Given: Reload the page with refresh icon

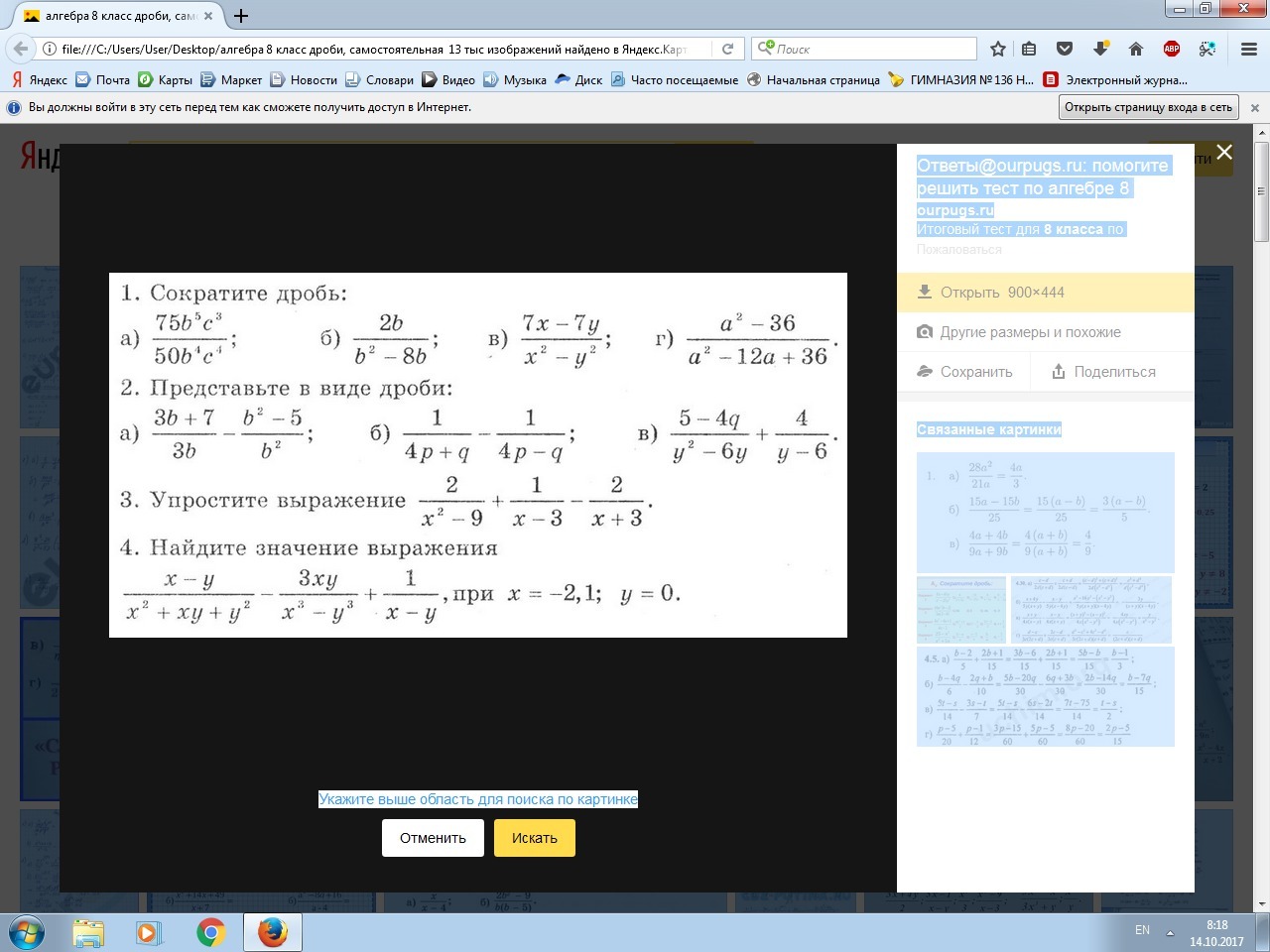Looking at the screenshot, I should [x=727, y=48].
